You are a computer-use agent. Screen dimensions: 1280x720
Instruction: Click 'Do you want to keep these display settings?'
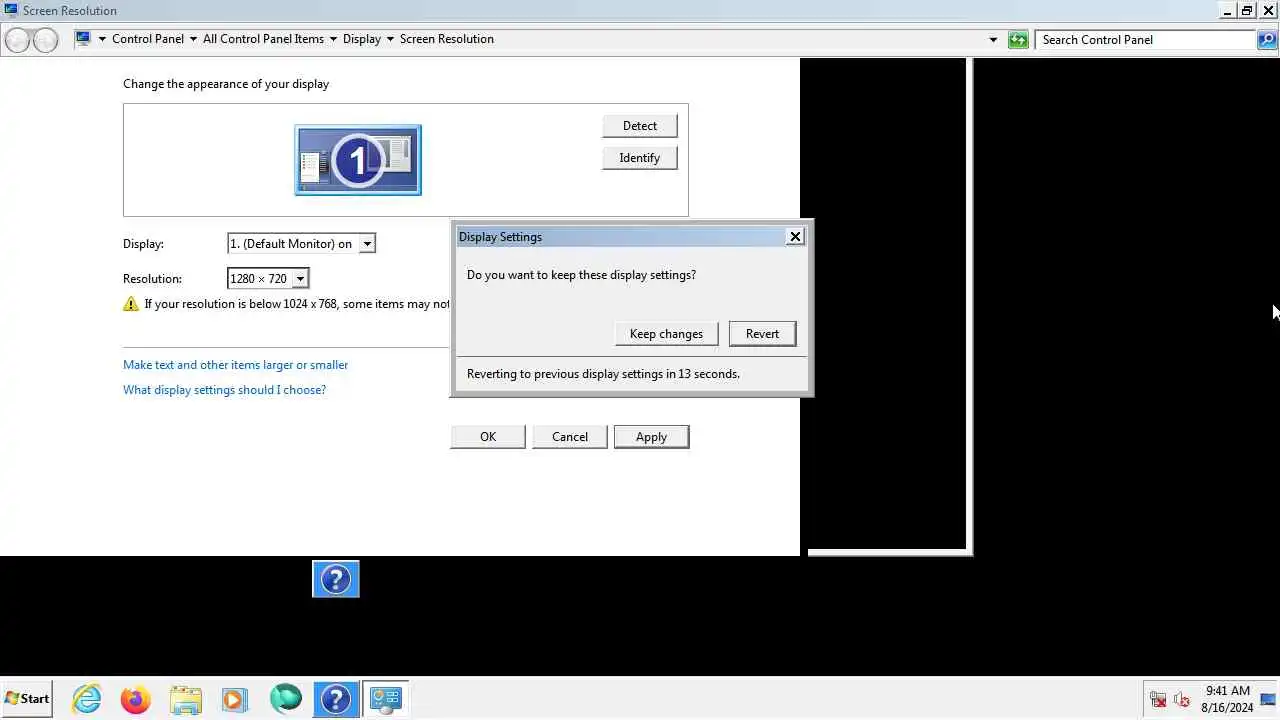(x=581, y=275)
